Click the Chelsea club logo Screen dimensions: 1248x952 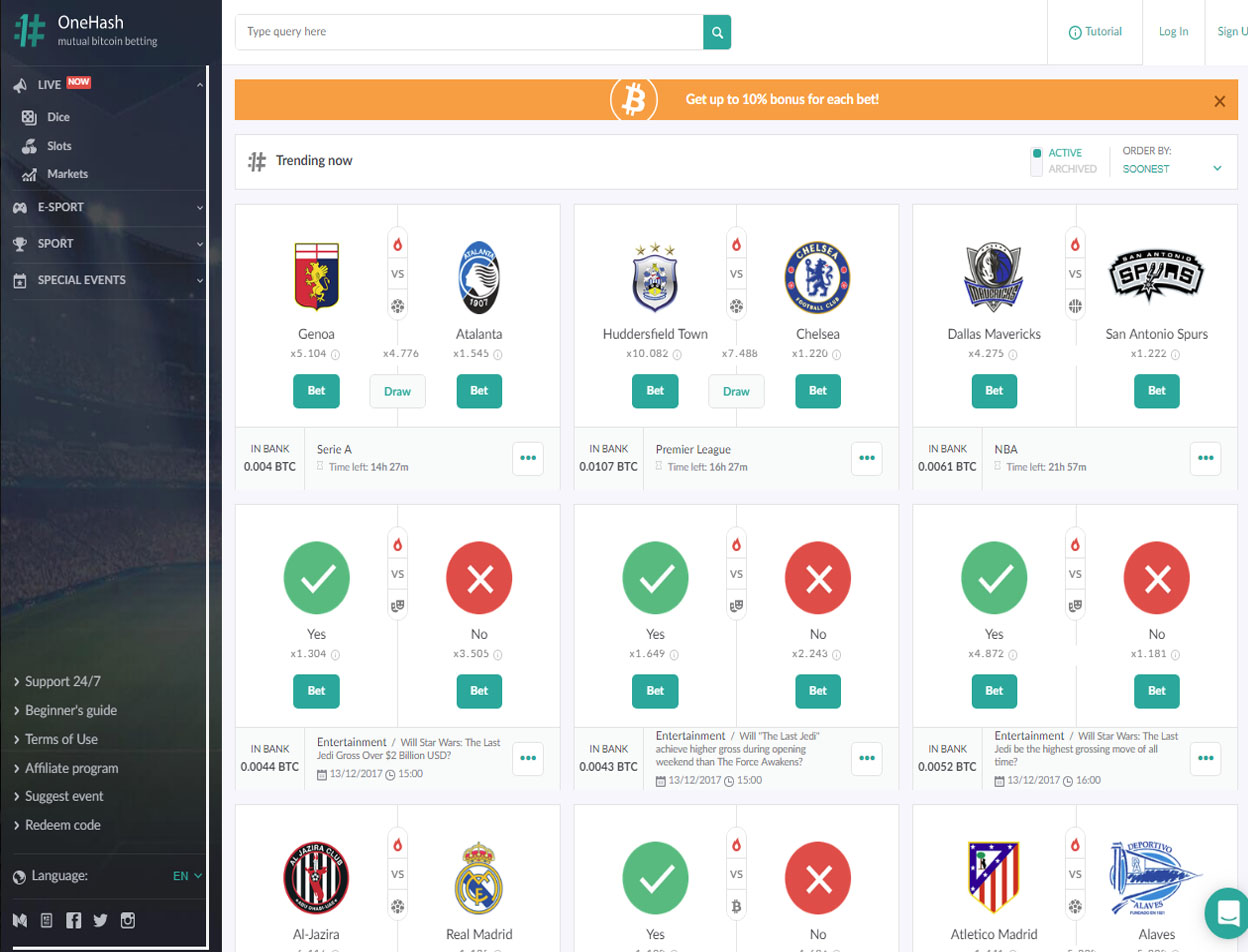(x=818, y=275)
